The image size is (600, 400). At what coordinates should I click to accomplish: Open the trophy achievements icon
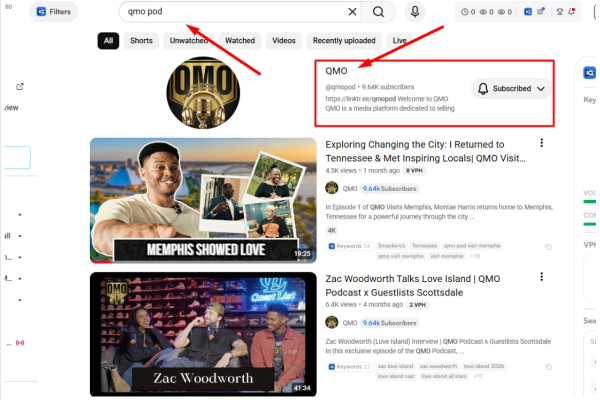tap(559, 12)
